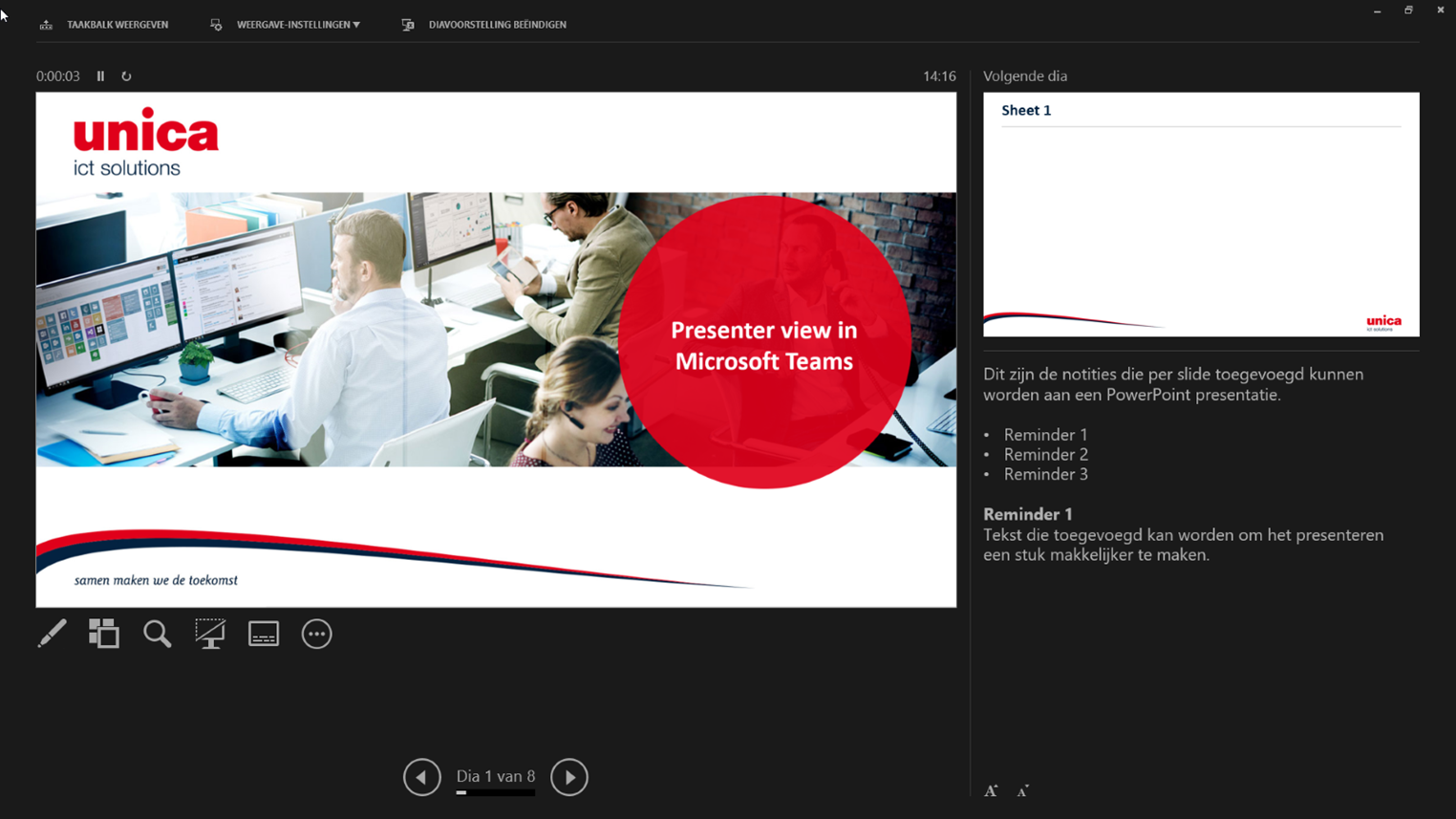Viewport: 1456px width, 819px height.
Task: Restart the presentation timer
Action: coord(126,76)
